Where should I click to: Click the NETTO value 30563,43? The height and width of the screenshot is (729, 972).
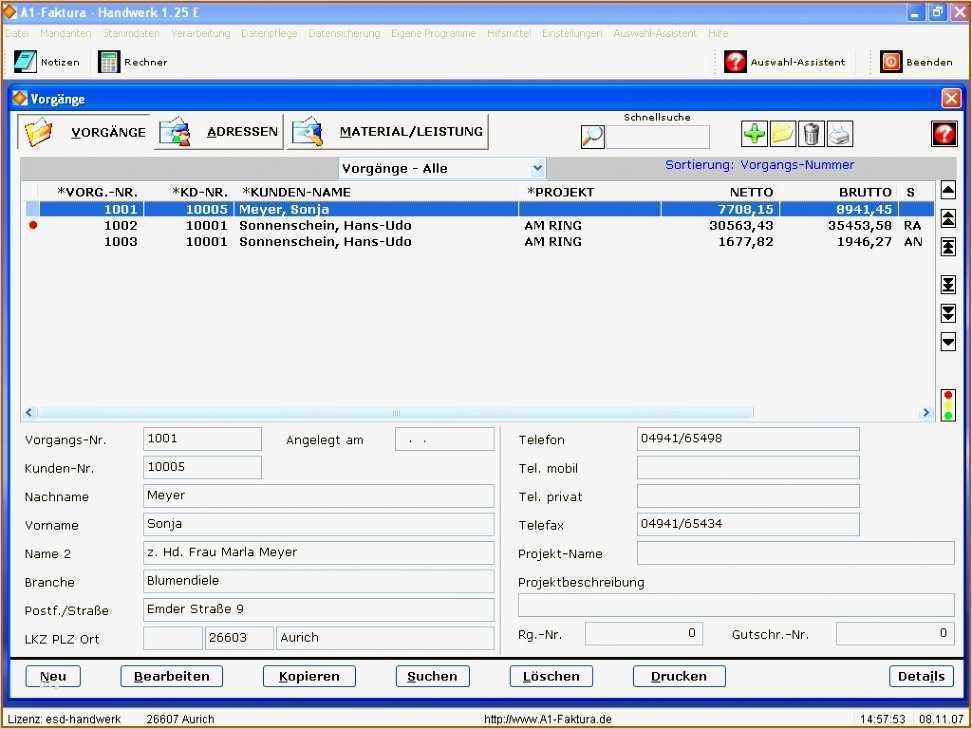(x=741, y=226)
